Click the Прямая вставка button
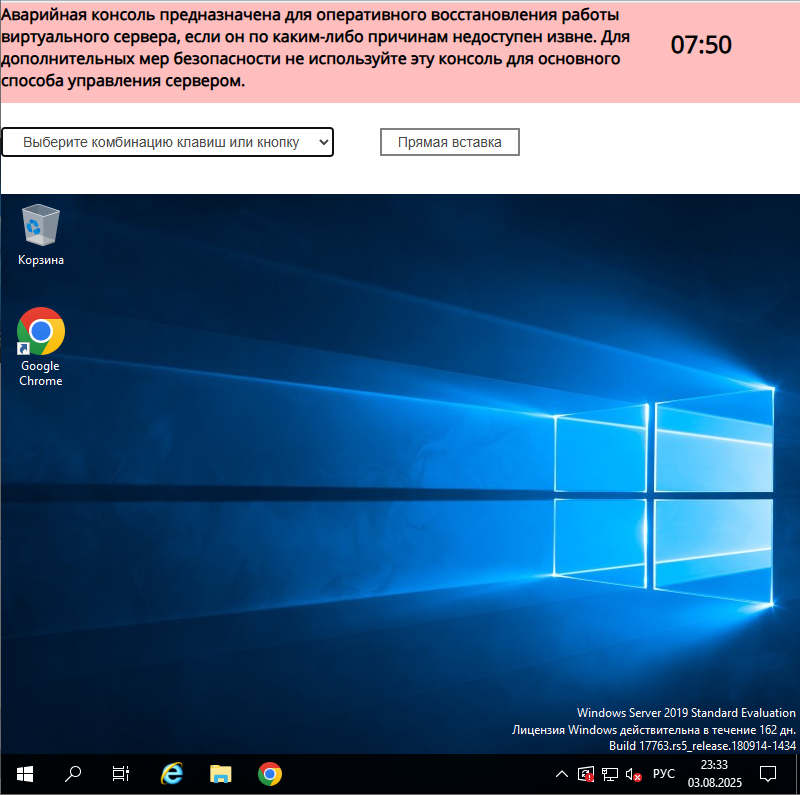 click(x=449, y=142)
